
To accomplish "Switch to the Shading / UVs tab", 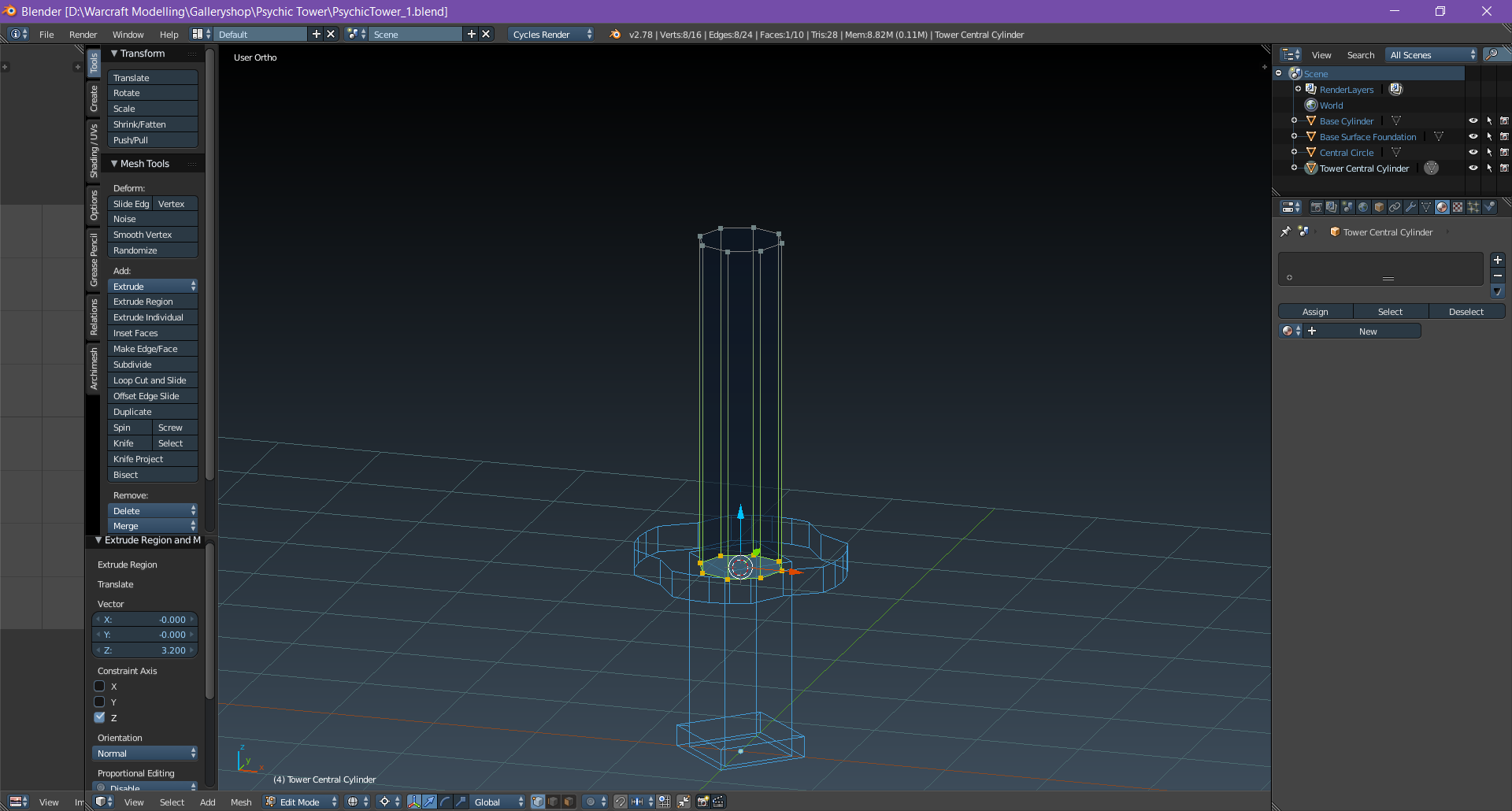I will coord(94,150).
